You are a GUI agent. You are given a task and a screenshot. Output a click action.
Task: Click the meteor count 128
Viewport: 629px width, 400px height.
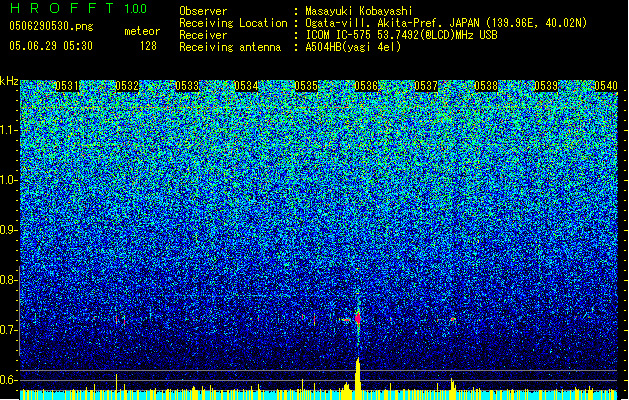(x=148, y=46)
